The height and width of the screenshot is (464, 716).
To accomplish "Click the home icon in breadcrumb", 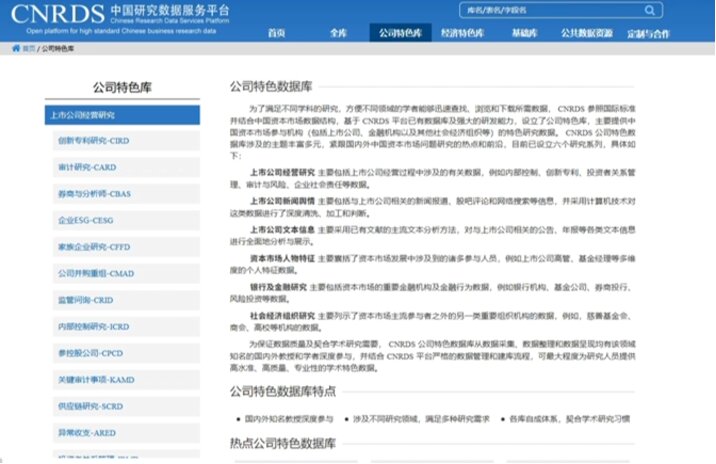I will [16, 48].
